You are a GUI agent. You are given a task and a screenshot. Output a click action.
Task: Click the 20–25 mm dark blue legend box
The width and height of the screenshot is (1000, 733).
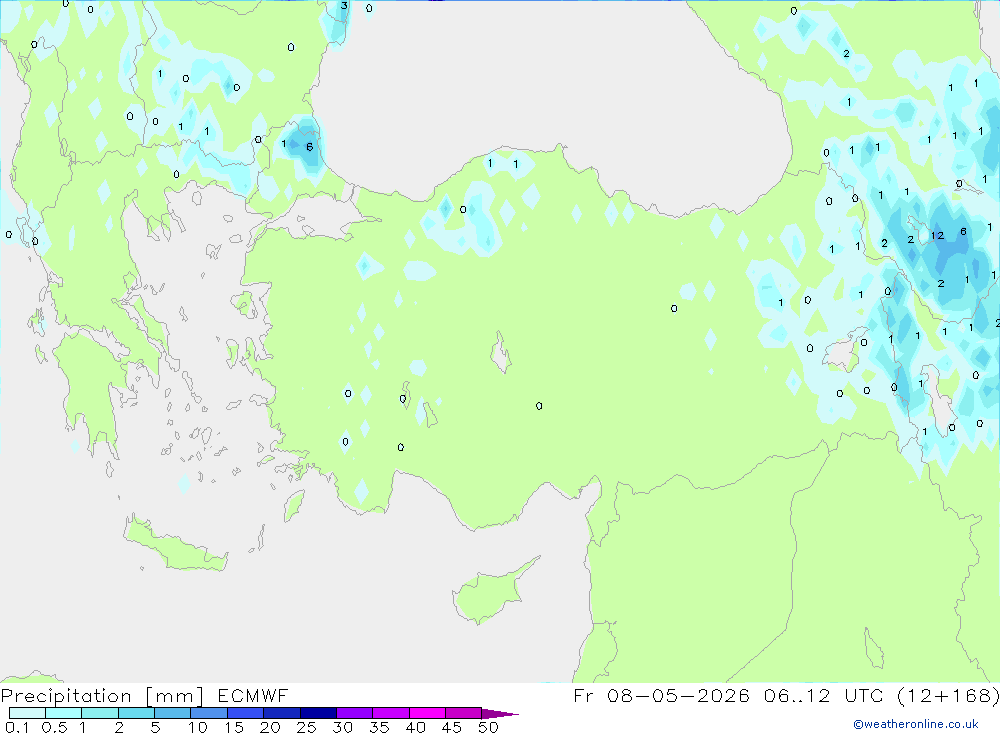tap(282, 713)
